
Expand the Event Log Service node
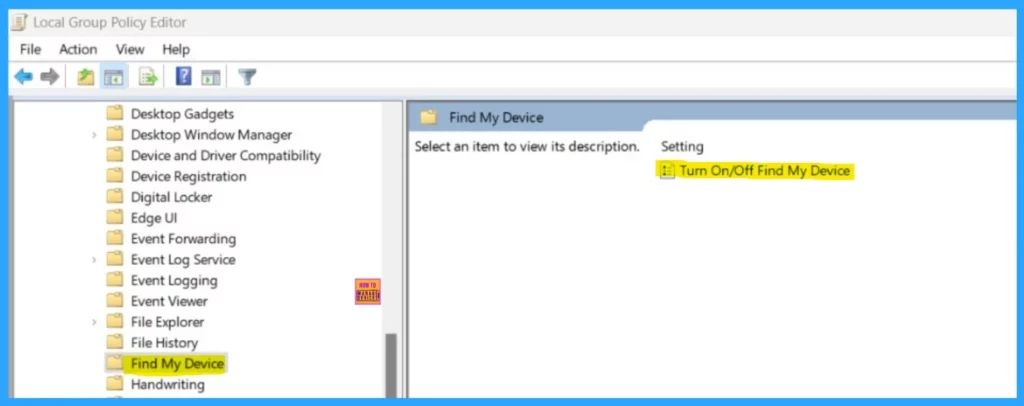coord(94,260)
